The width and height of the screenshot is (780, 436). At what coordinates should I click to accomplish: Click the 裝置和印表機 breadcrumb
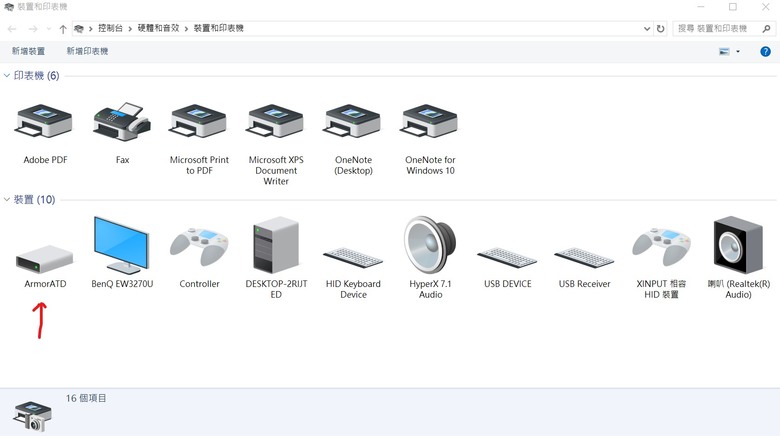pos(218,28)
